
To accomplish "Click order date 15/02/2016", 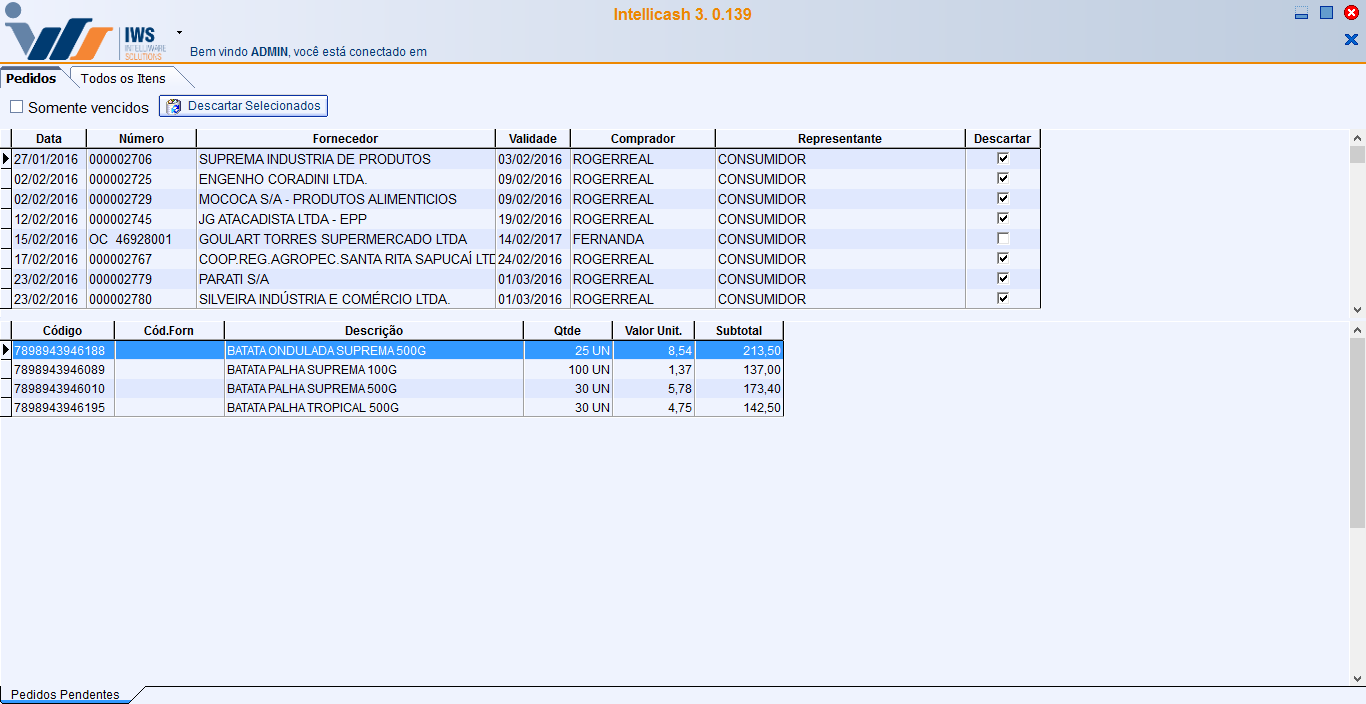I will click(49, 239).
